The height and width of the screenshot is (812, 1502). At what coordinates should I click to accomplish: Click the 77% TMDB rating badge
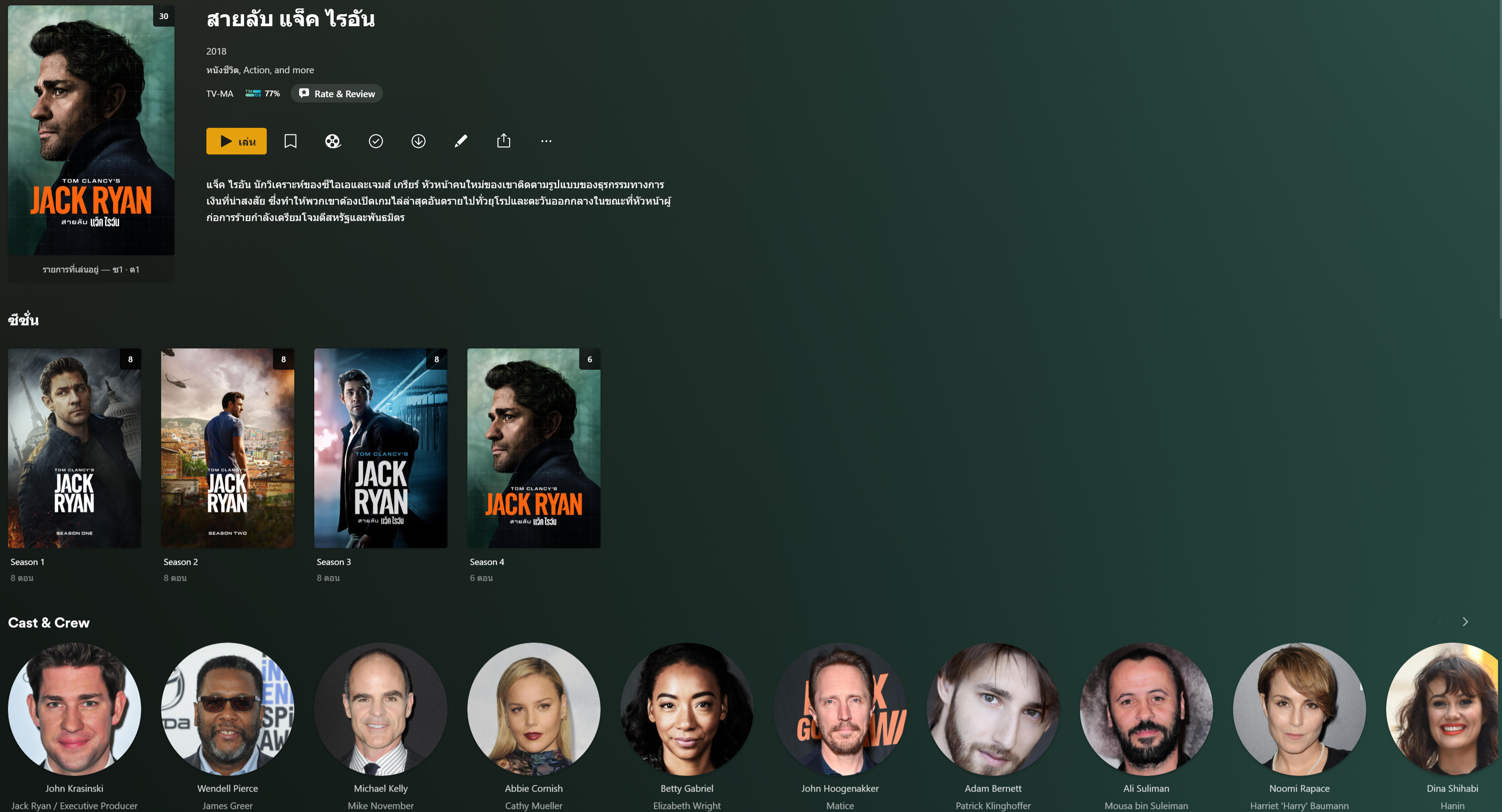coord(263,93)
